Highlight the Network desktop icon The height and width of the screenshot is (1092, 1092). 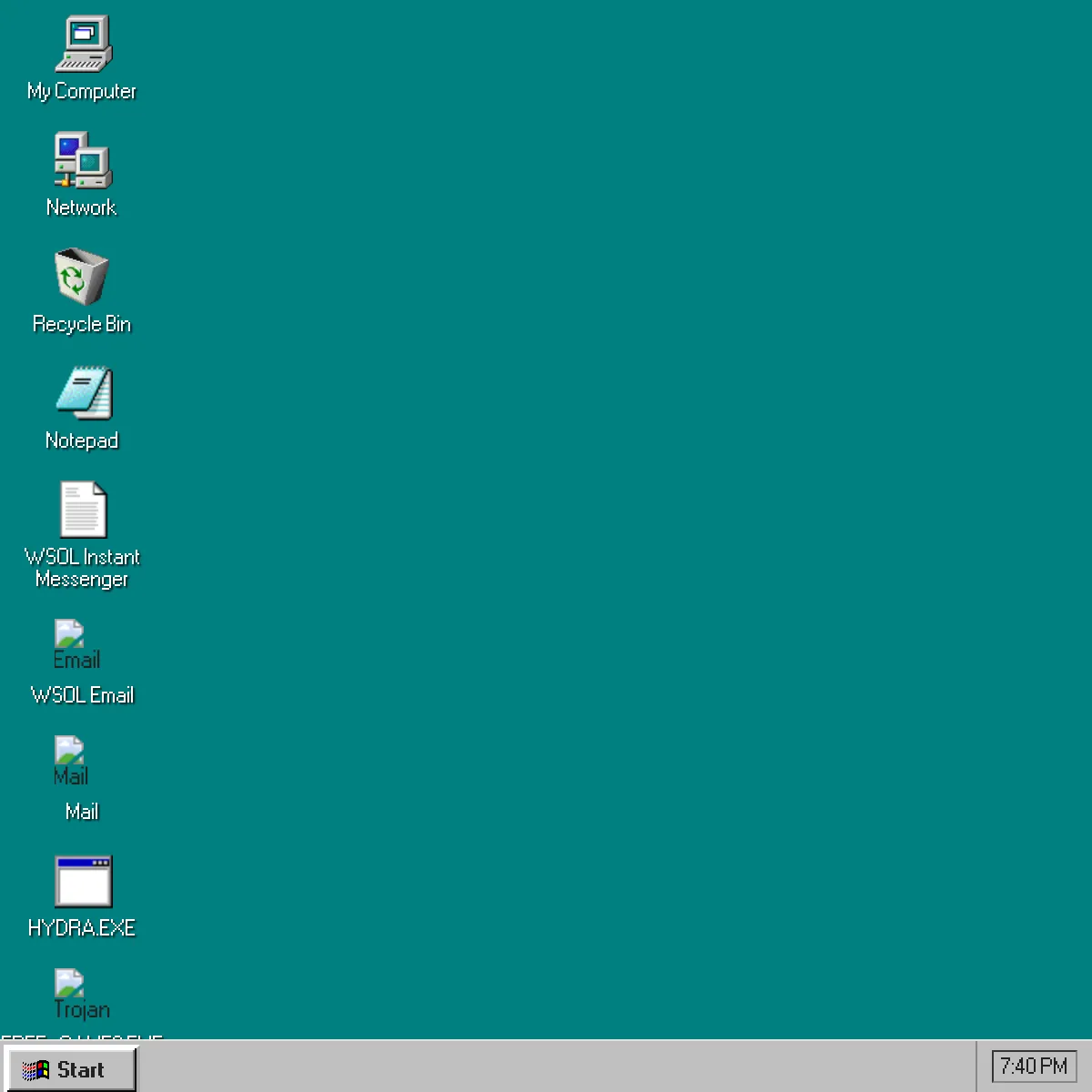[81, 162]
